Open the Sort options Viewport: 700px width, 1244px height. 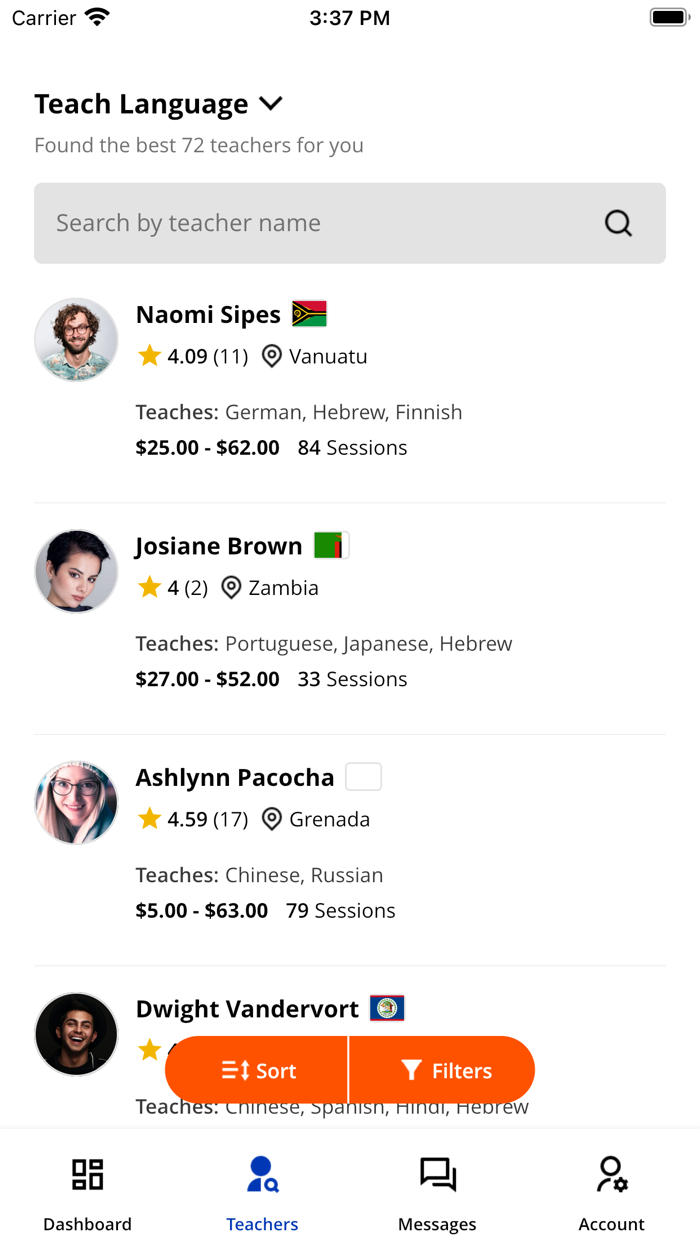(256, 1070)
